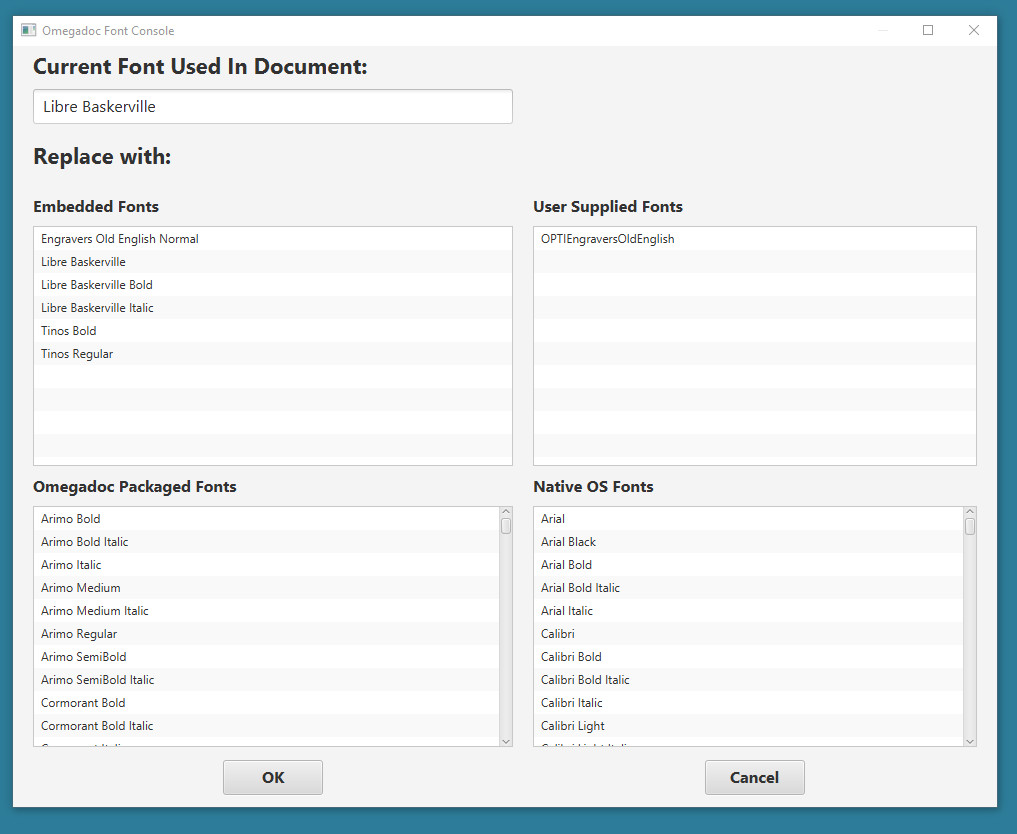1017x834 pixels.
Task: Pick Arimo SemiBold packaged font
Action: [x=267, y=657]
